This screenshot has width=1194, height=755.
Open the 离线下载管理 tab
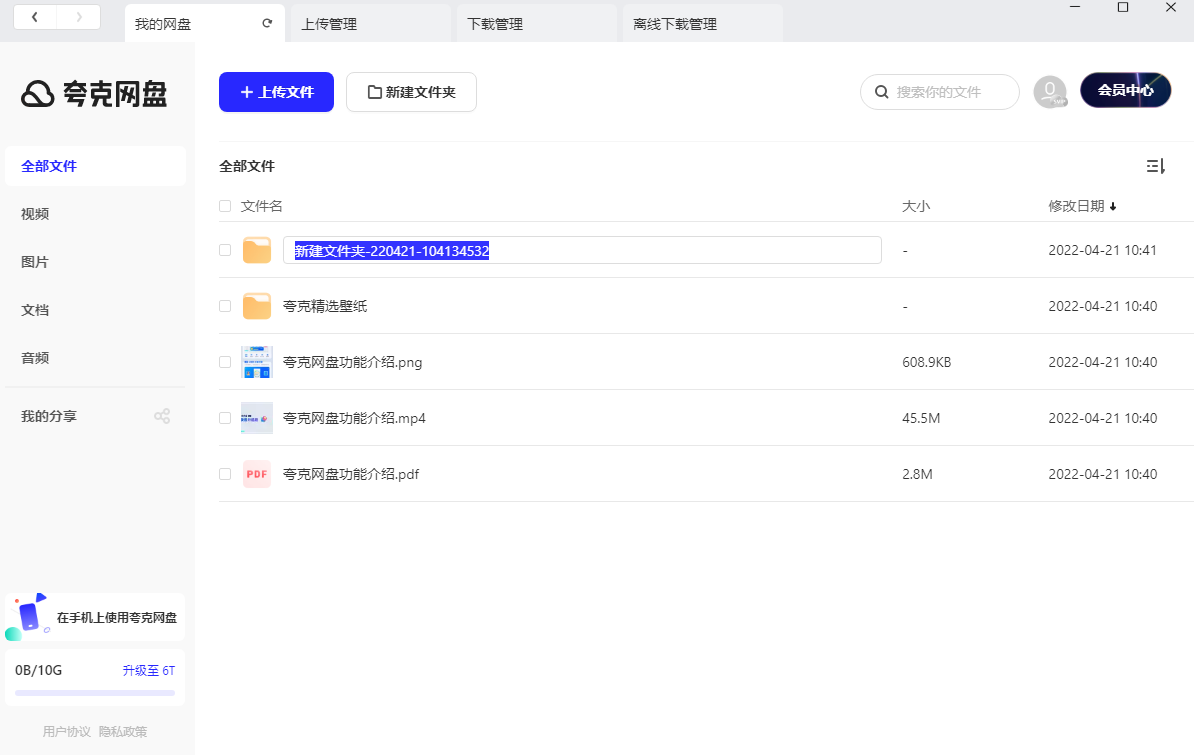(x=700, y=24)
